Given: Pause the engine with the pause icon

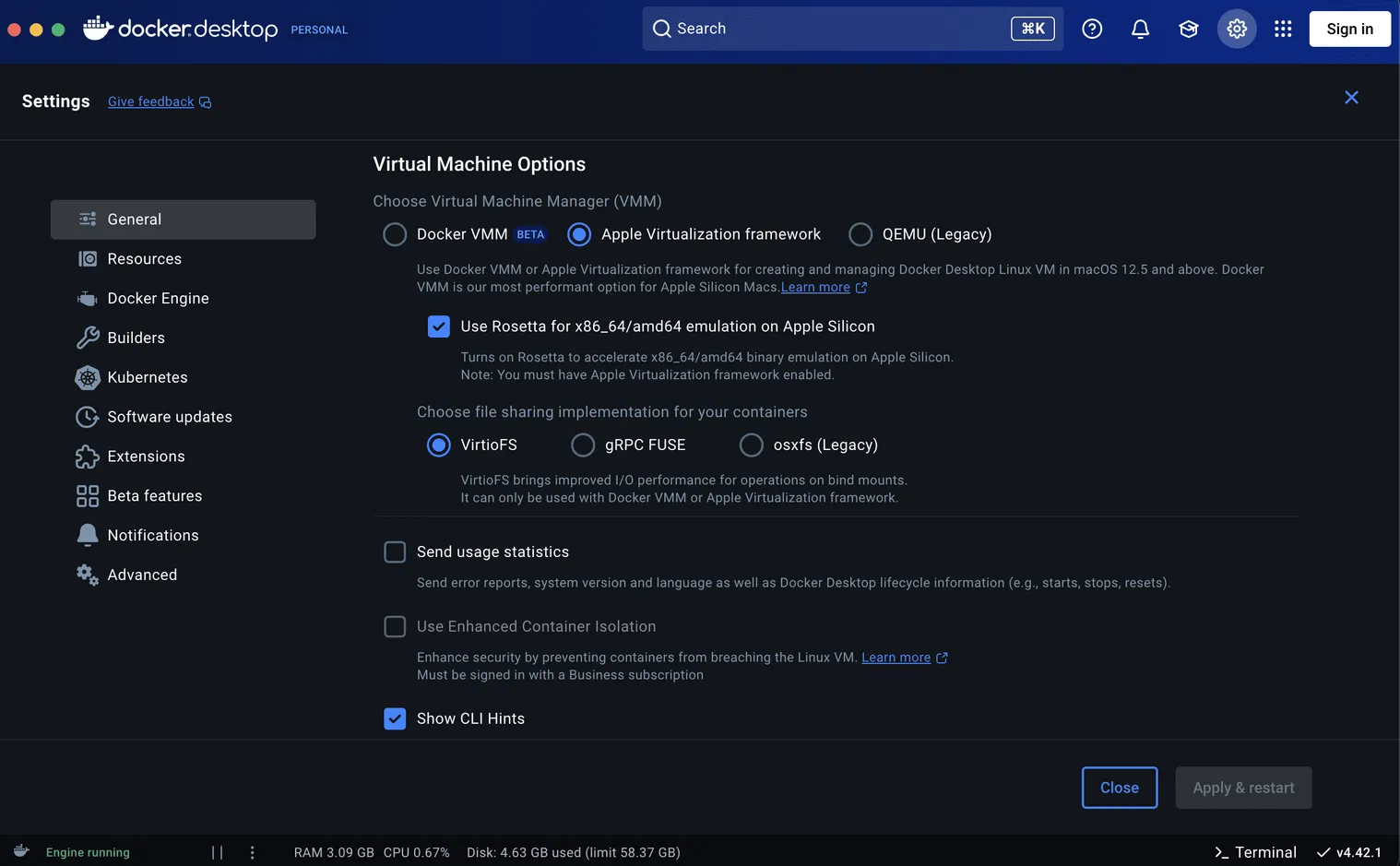Looking at the screenshot, I should pos(217,852).
